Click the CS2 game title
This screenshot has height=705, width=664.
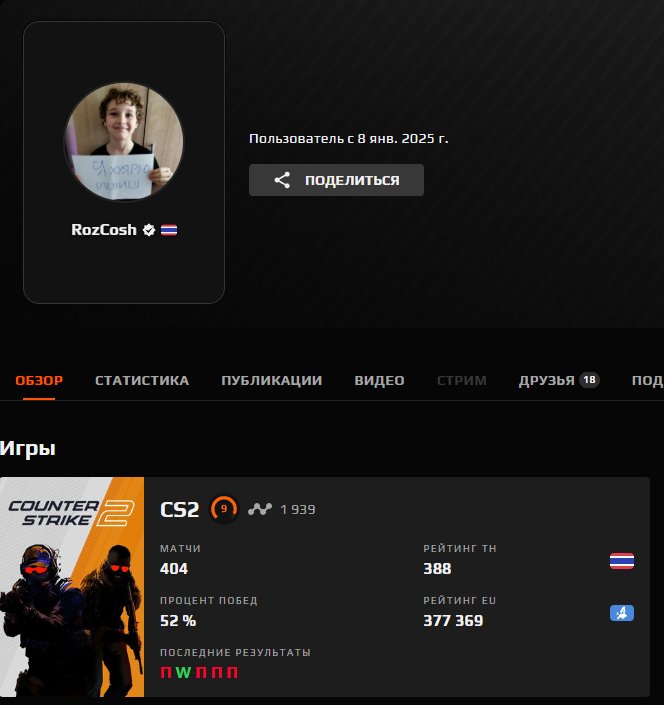[180, 510]
